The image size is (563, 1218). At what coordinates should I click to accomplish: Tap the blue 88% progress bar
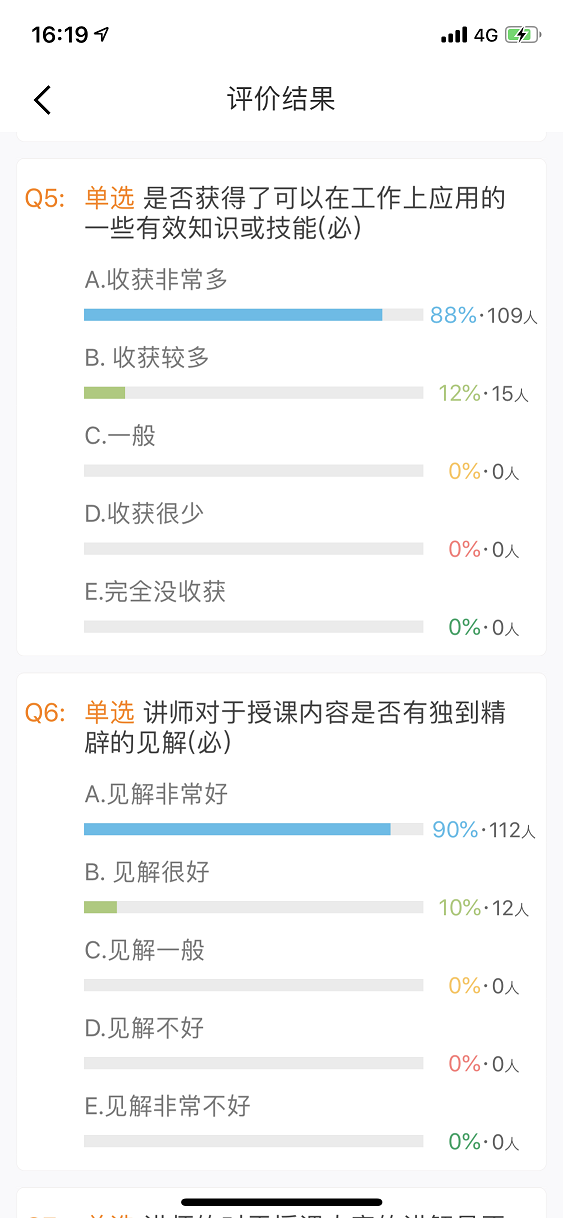point(233,315)
